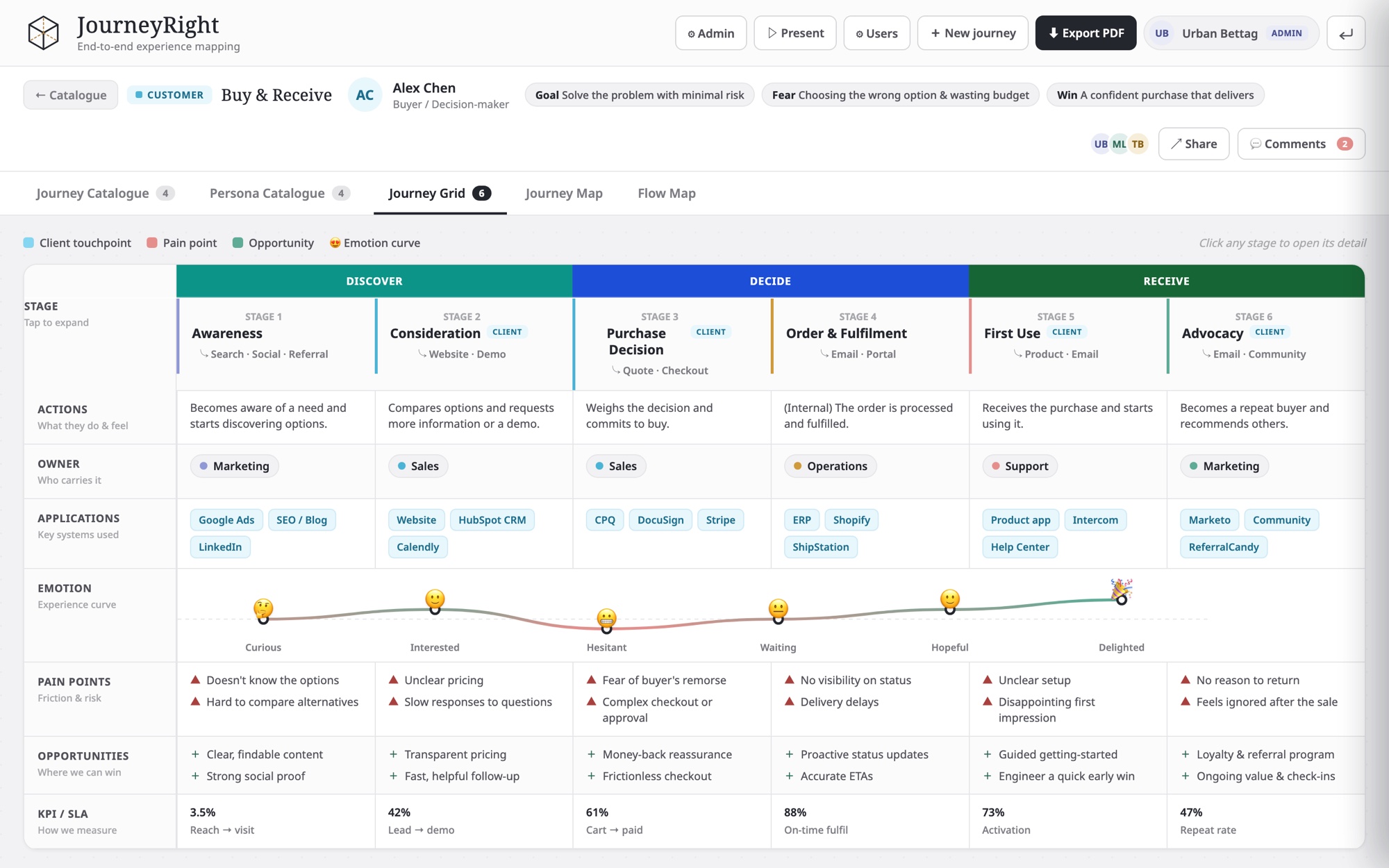The height and width of the screenshot is (868, 1389).
Task: Select the Hesitant emoji on emotion curve
Action: [606, 617]
